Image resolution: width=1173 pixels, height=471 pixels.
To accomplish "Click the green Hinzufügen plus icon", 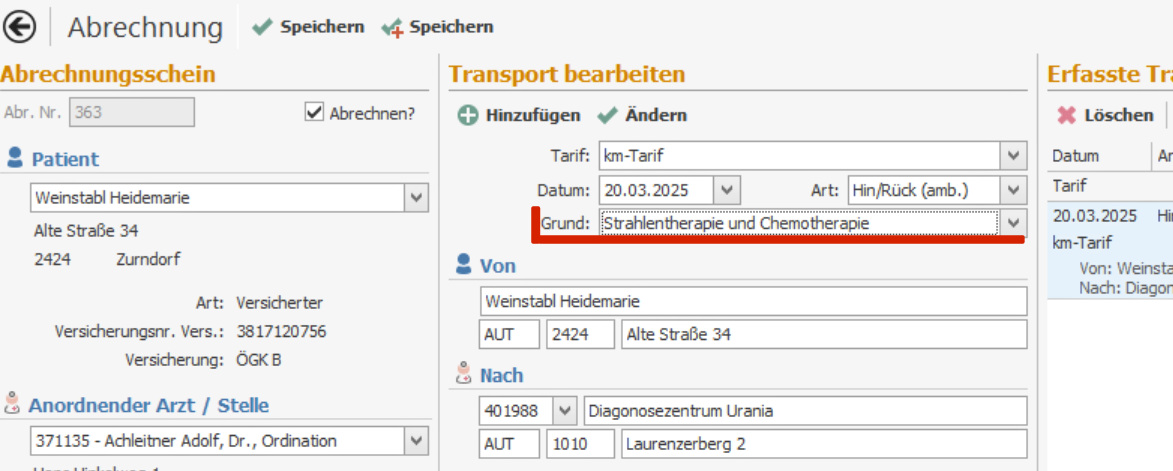I will point(468,116).
